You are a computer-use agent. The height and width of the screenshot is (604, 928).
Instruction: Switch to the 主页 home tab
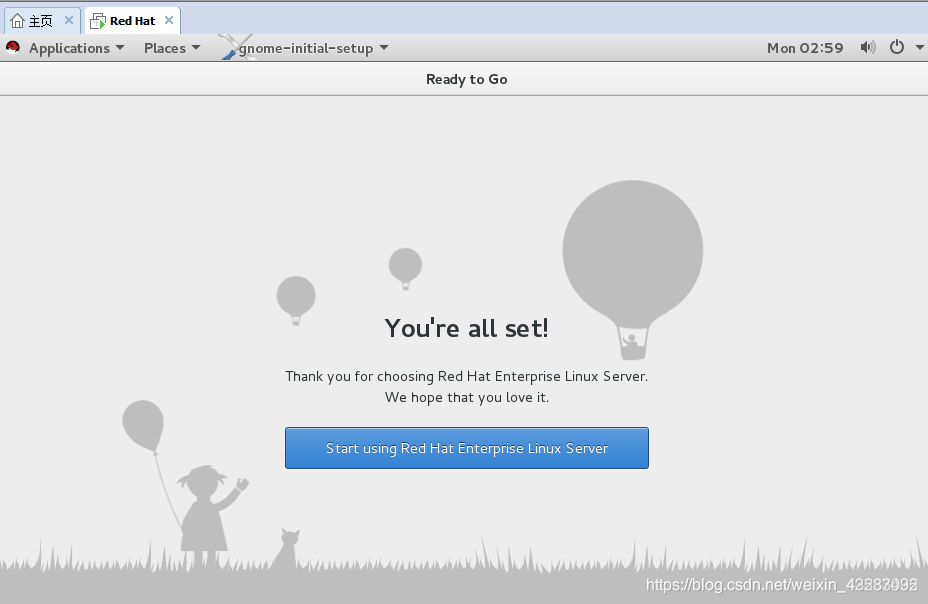tap(40, 21)
